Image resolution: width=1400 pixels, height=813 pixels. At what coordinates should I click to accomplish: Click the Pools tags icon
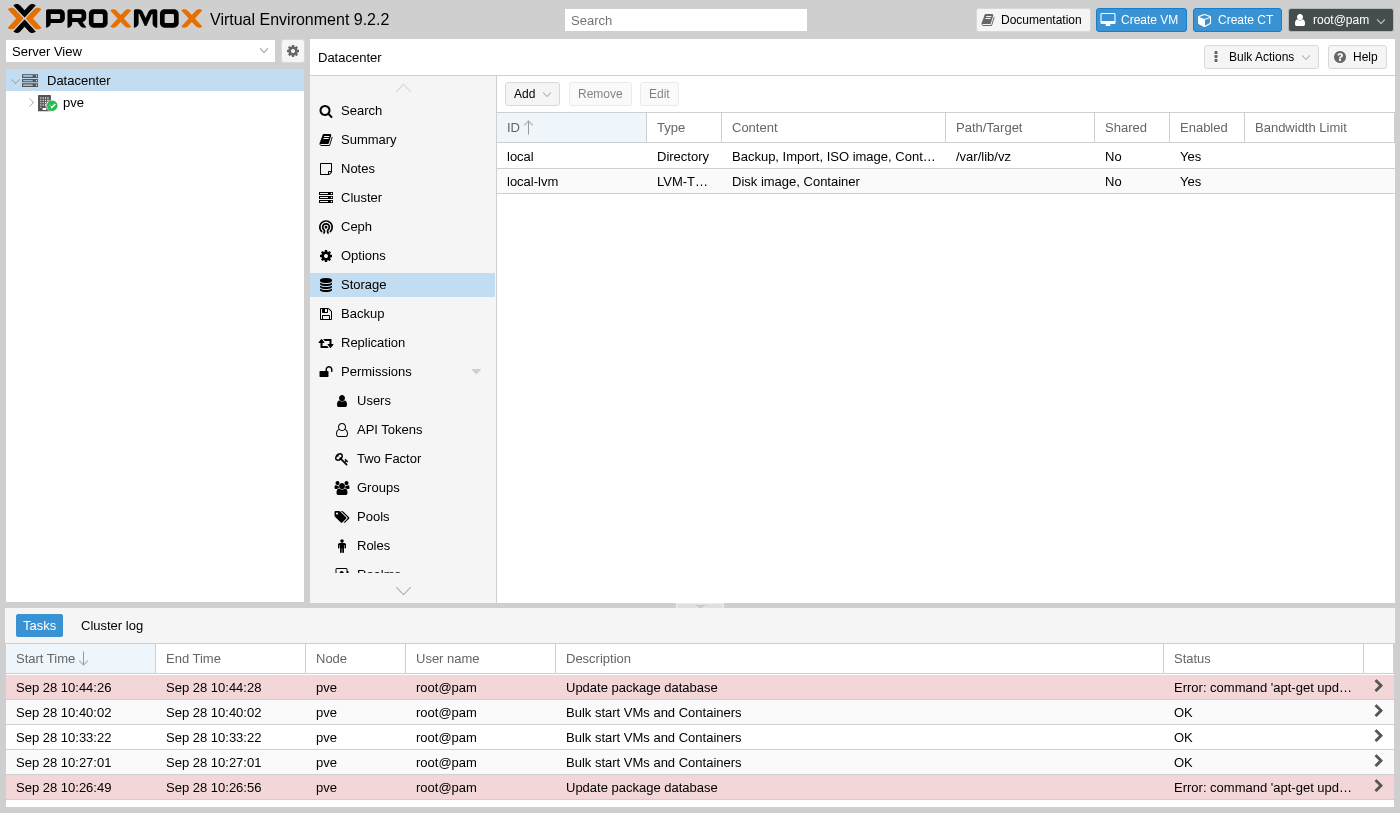pos(342,517)
